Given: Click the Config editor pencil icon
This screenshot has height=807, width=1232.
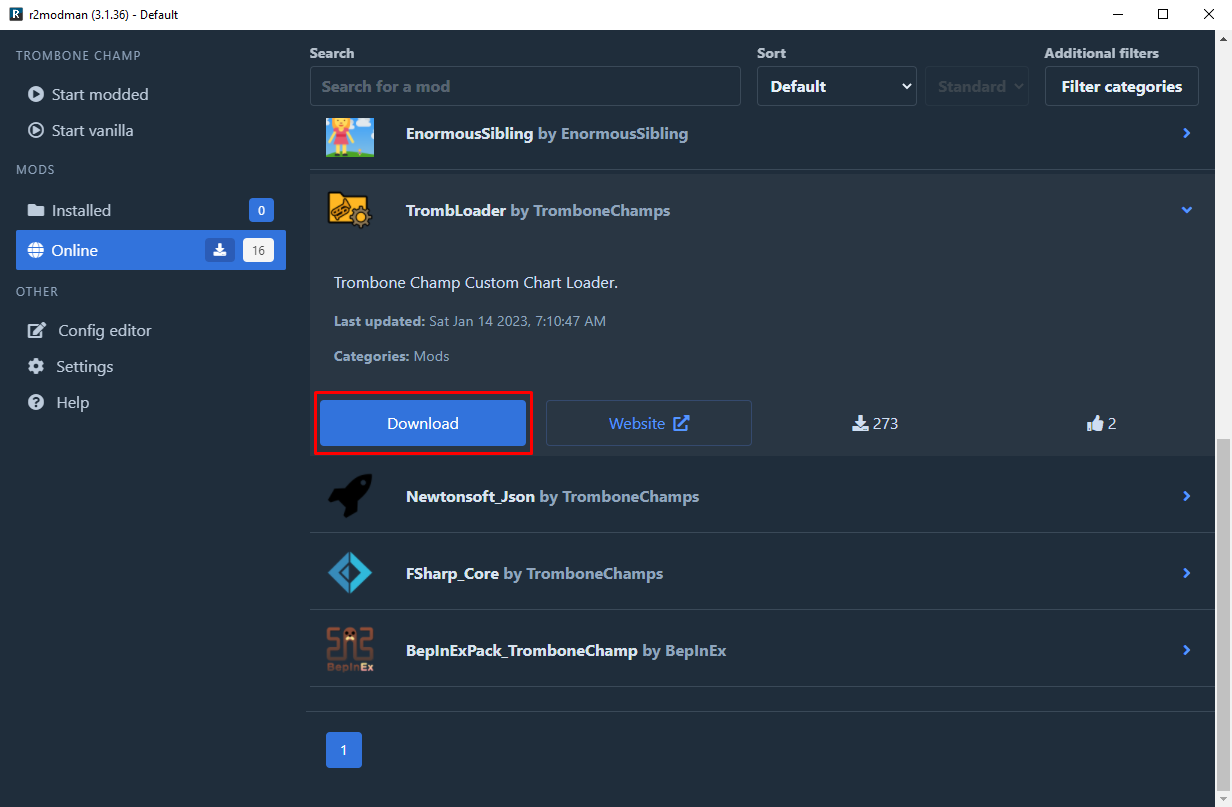Looking at the screenshot, I should (37, 330).
